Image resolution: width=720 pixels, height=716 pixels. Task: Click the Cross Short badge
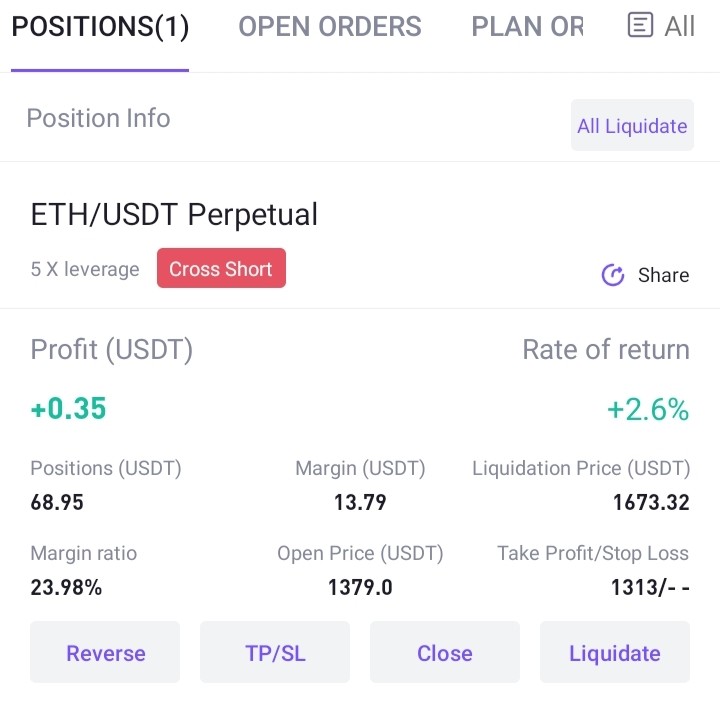tap(221, 269)
